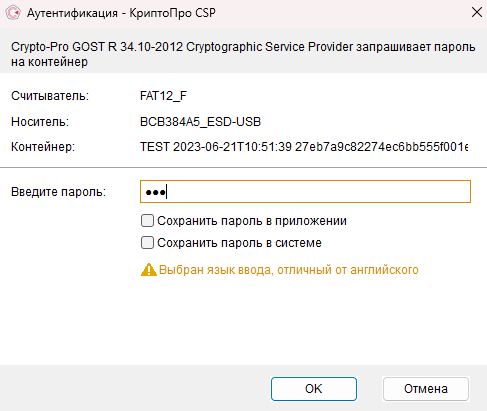Click the BCB384A5_ESD-USB media value

tap(200, 122)
